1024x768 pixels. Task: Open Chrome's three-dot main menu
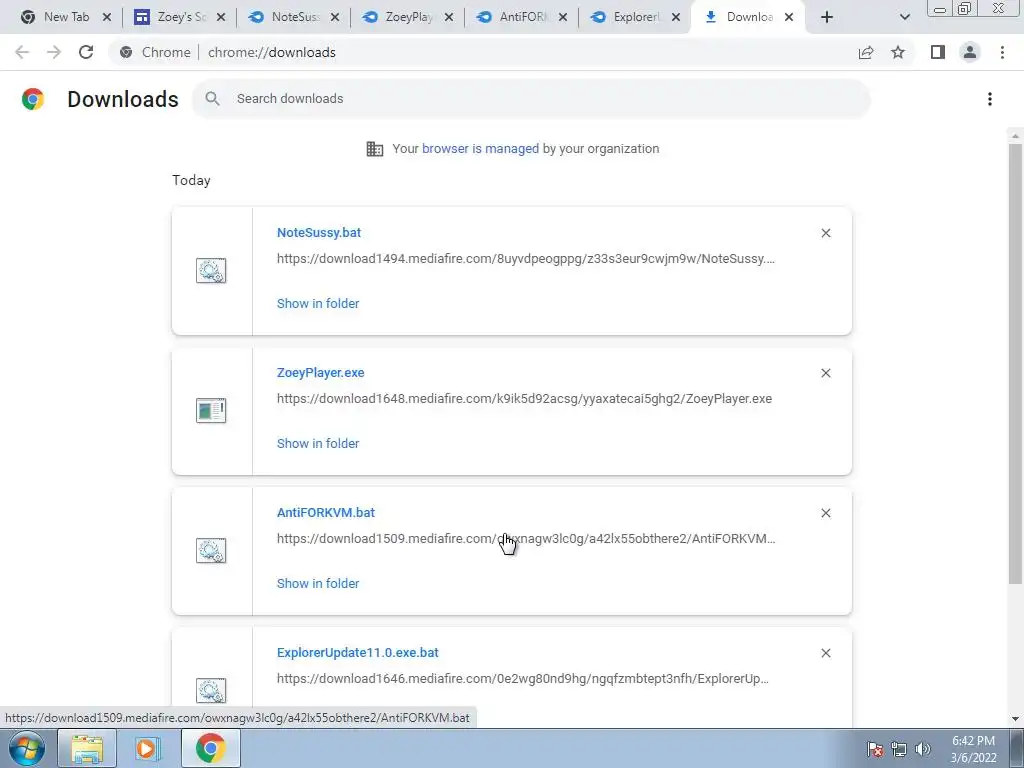tap(1002, 52)
